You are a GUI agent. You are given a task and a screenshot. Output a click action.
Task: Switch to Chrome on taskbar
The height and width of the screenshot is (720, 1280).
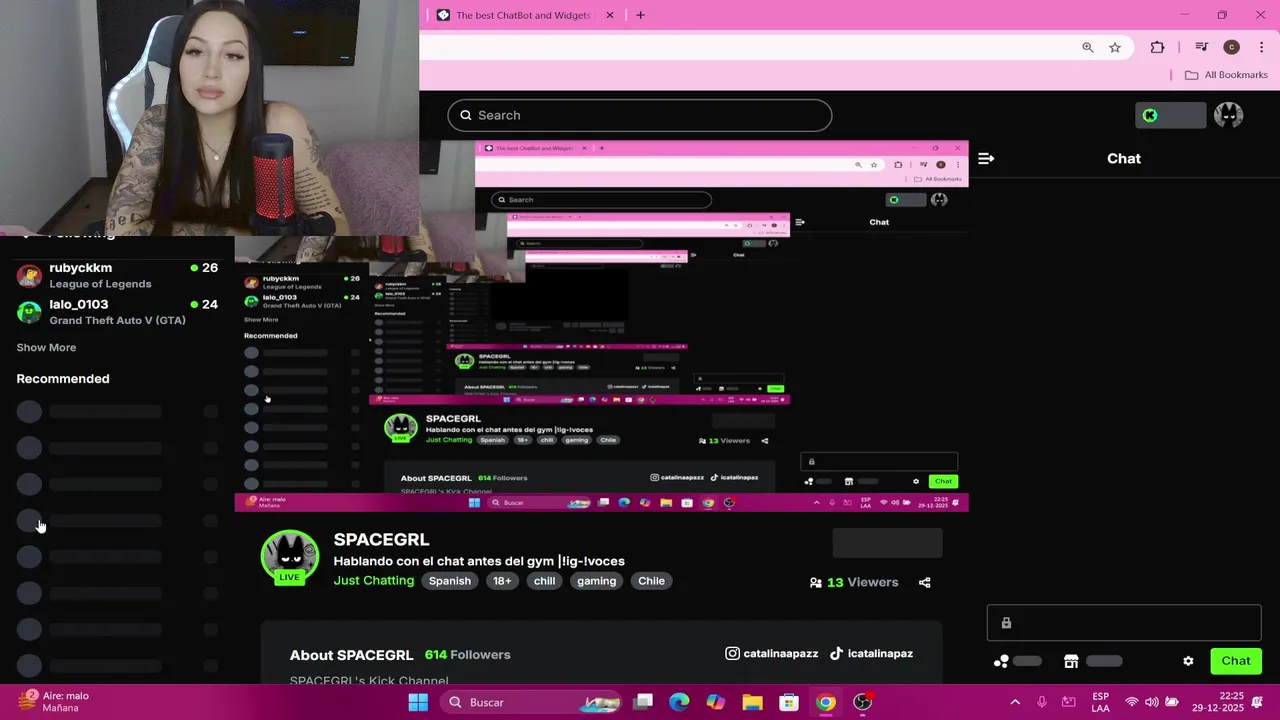825,702
